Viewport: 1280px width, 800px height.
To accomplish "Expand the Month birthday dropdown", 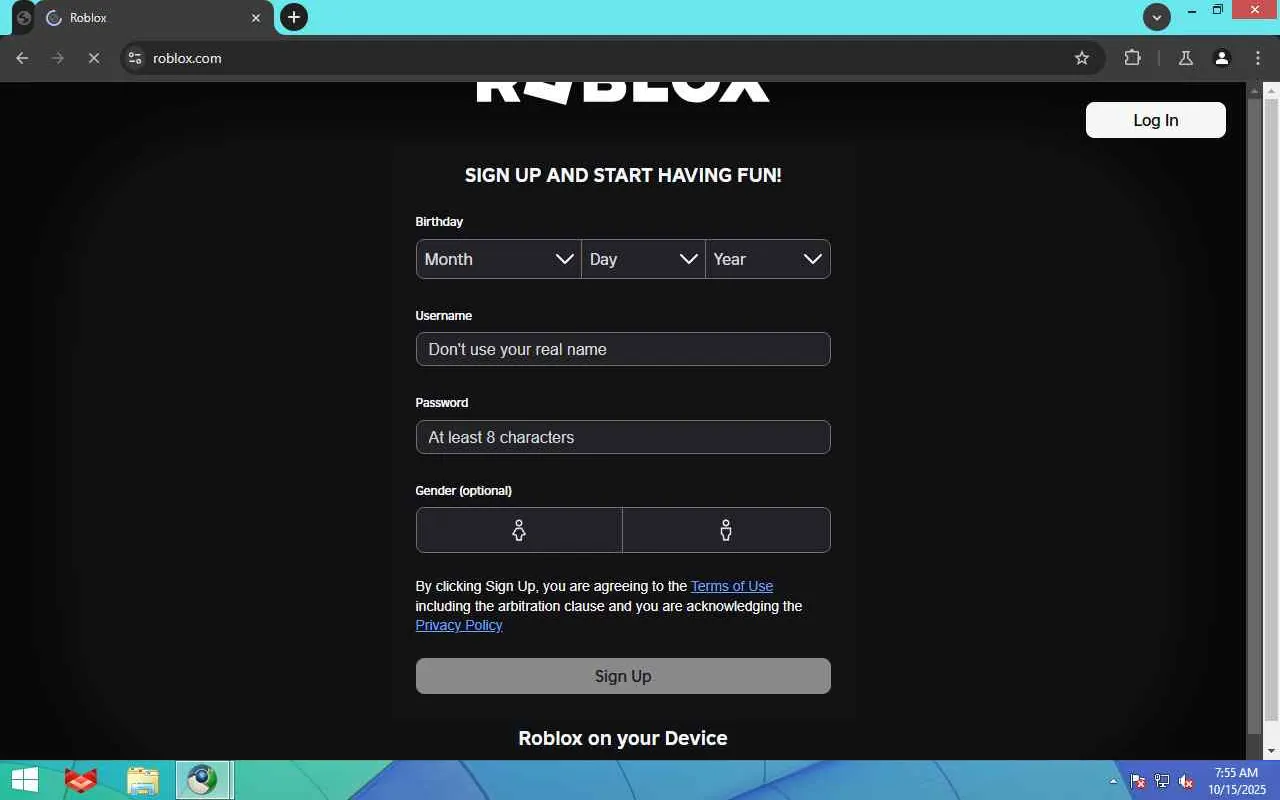I will coord(499,259).
